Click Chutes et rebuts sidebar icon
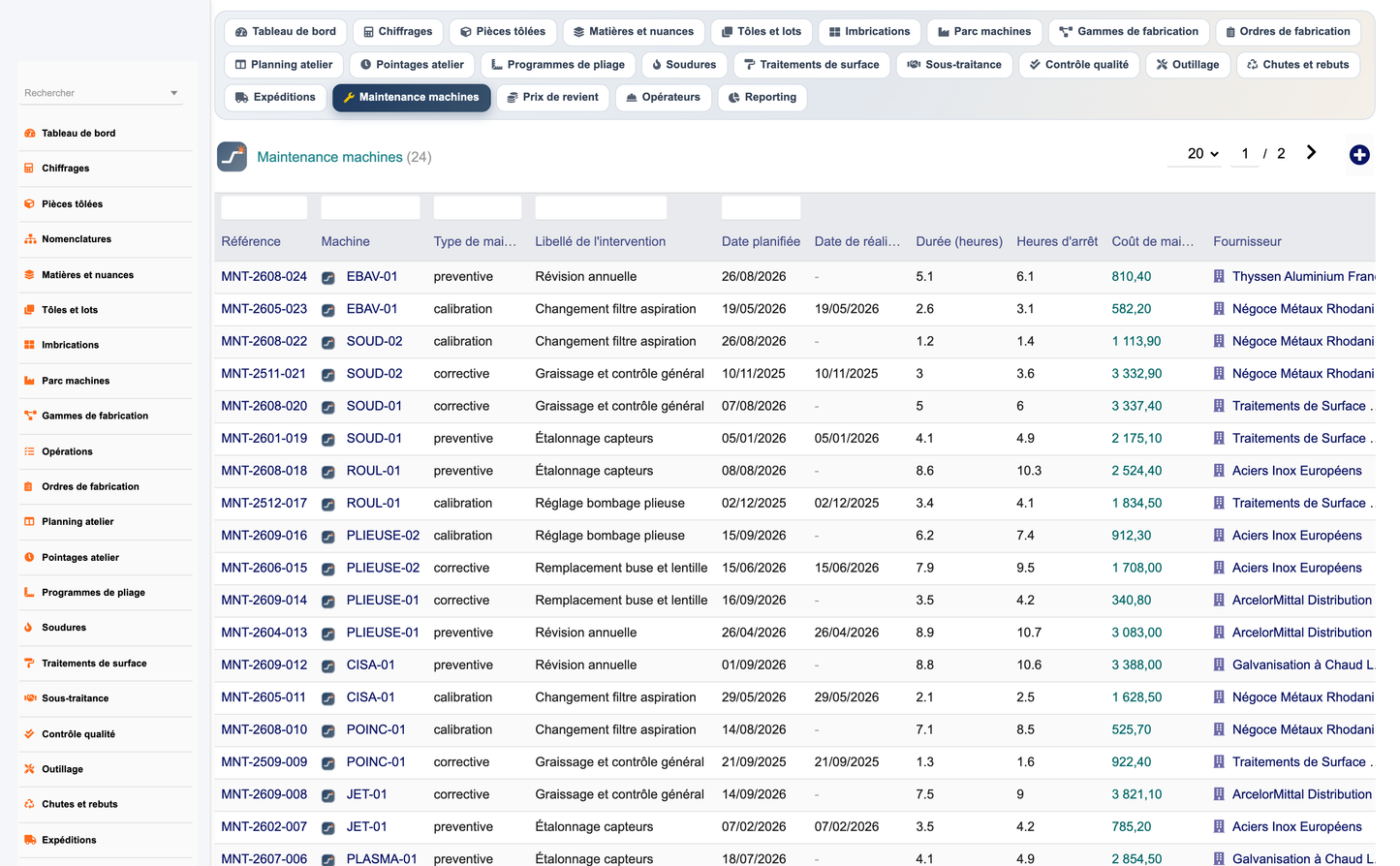The image size is (1400, 866). 30,804
